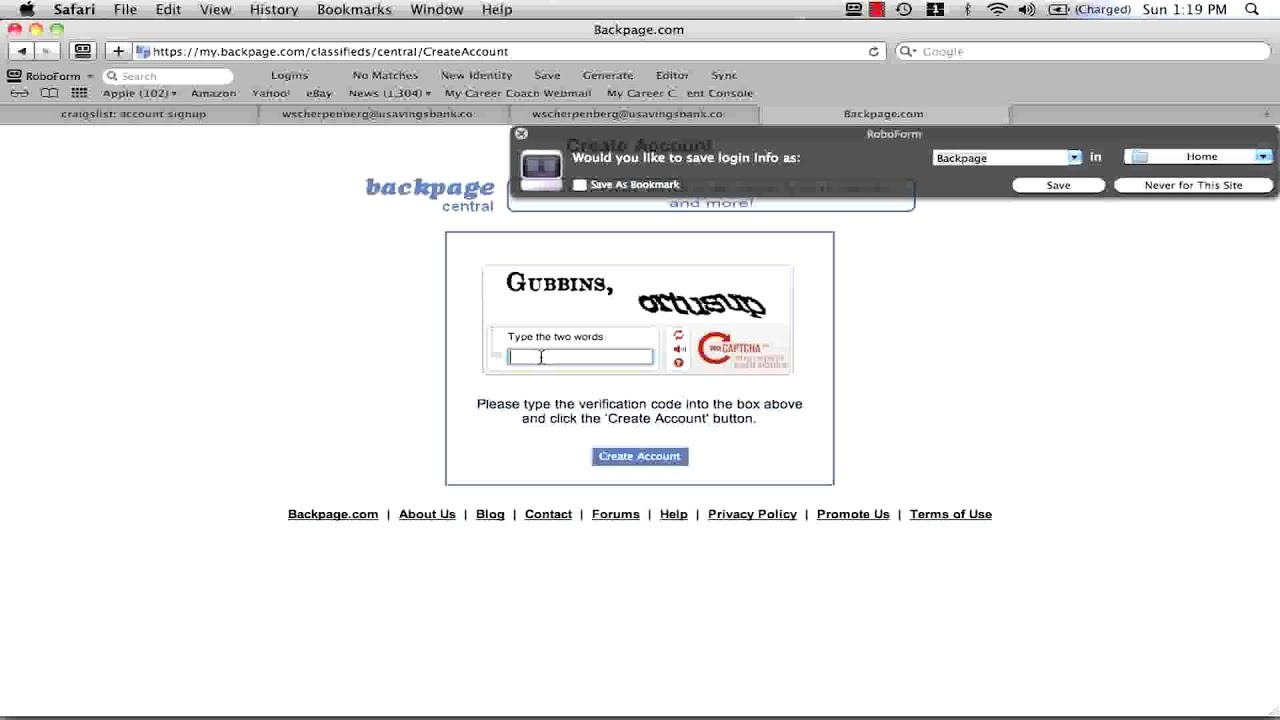The height and width of the screenshot is (720, 1280).
Task: Open the Edit menu
Action: click(x=168, y=9)
